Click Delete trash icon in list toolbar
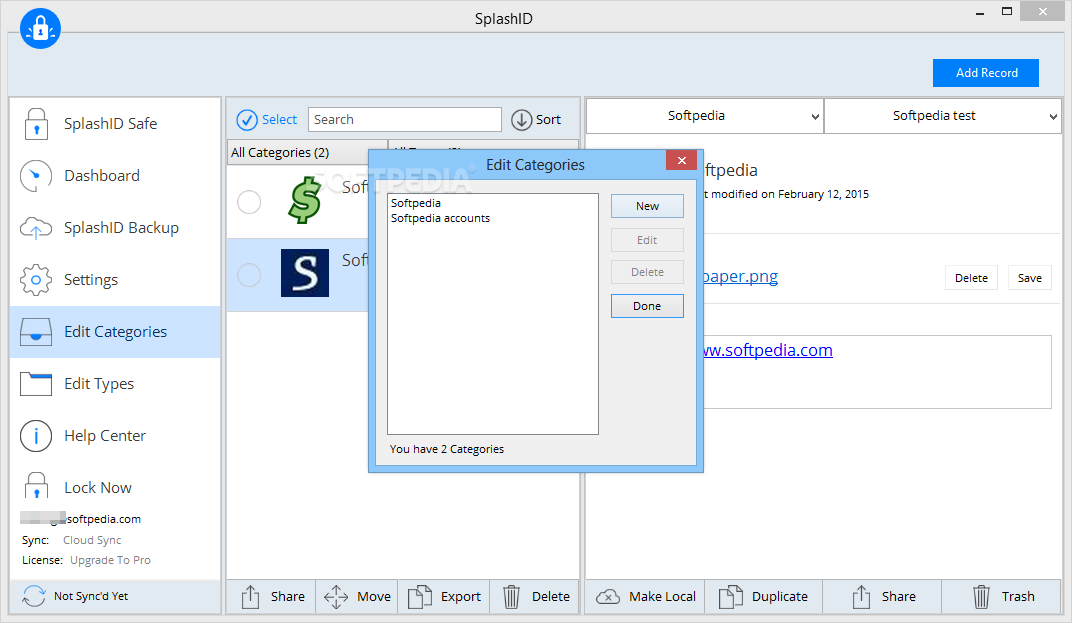Image resolution: width=1072 pixels, height=623 pixels. point(511,596)
